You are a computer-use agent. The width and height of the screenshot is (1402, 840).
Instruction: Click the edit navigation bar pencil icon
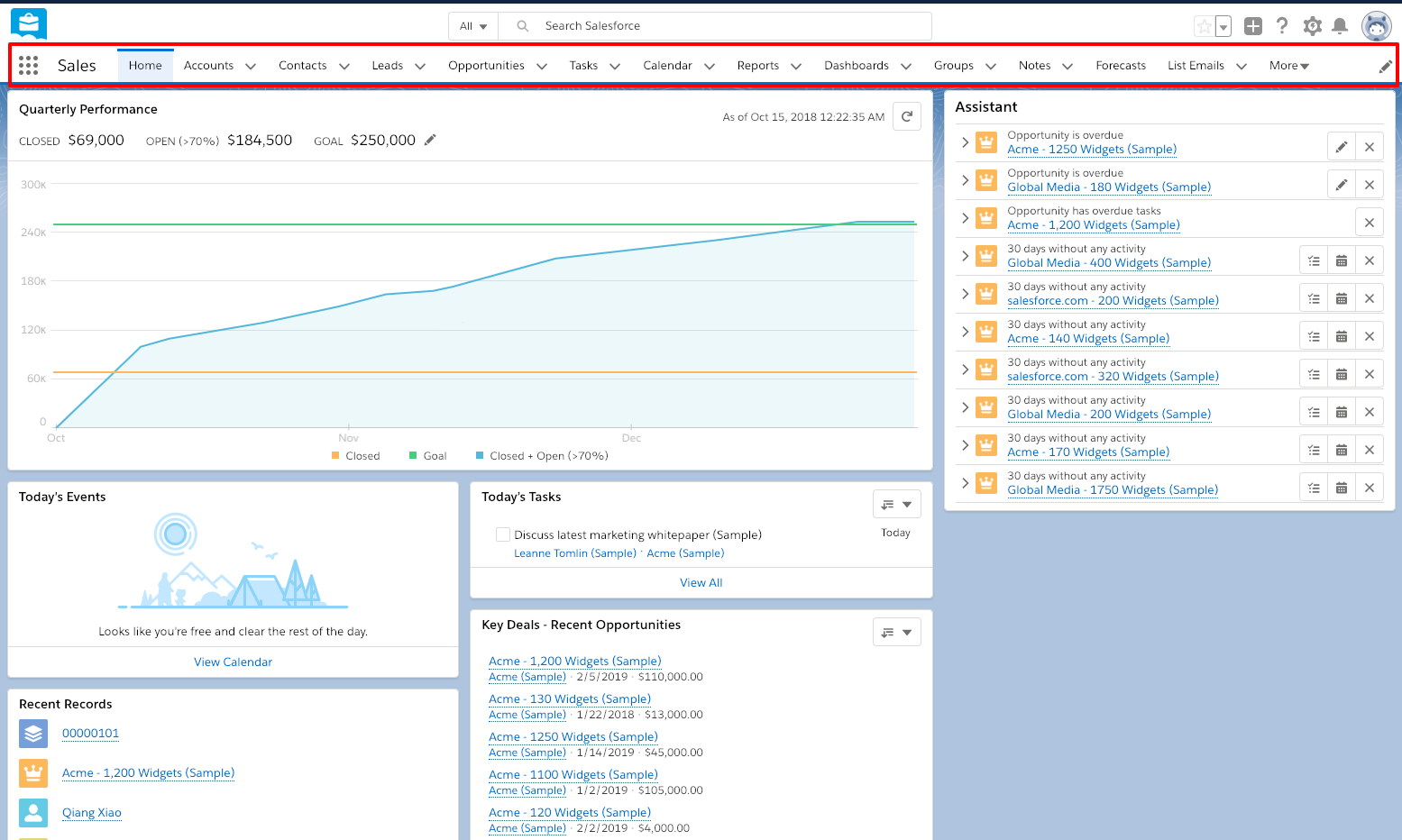click(x=1386, y=66)
